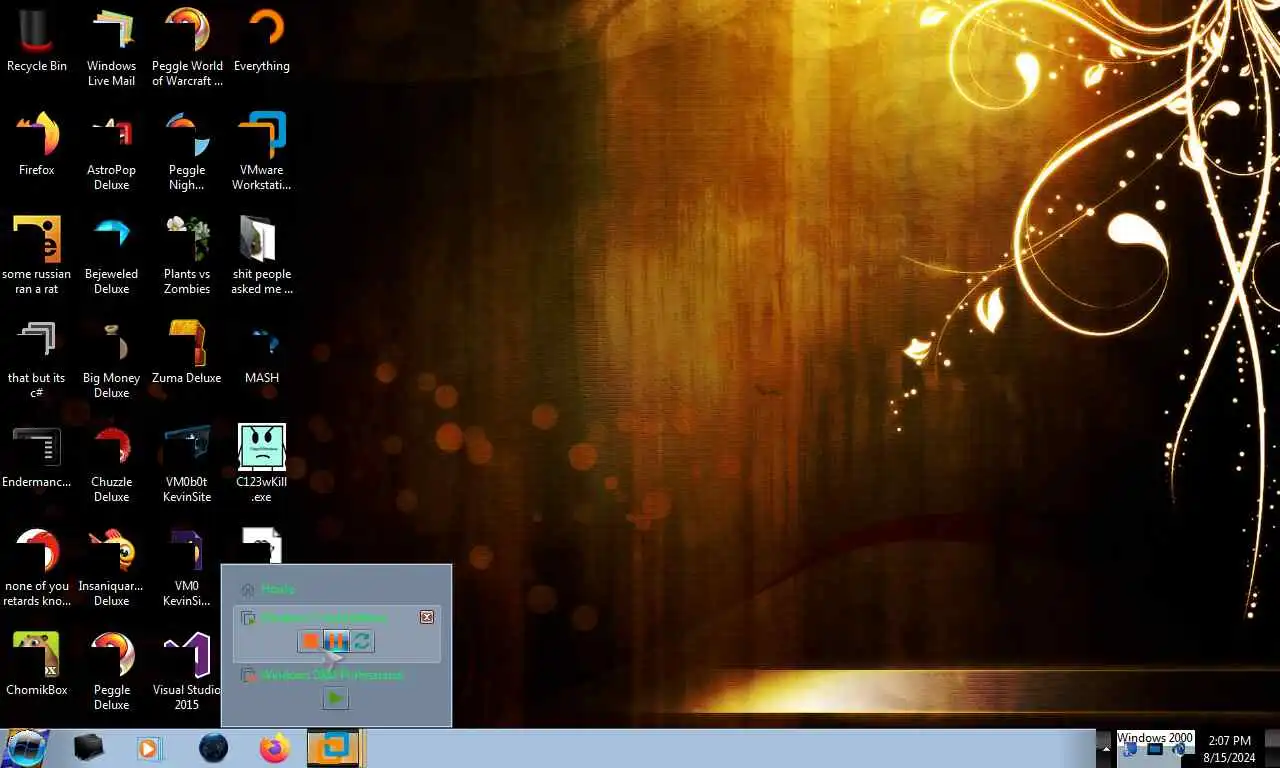
Task: Start the Windows 2000 Professional VM
Action: pyautogui.click(x=336, y=699)
